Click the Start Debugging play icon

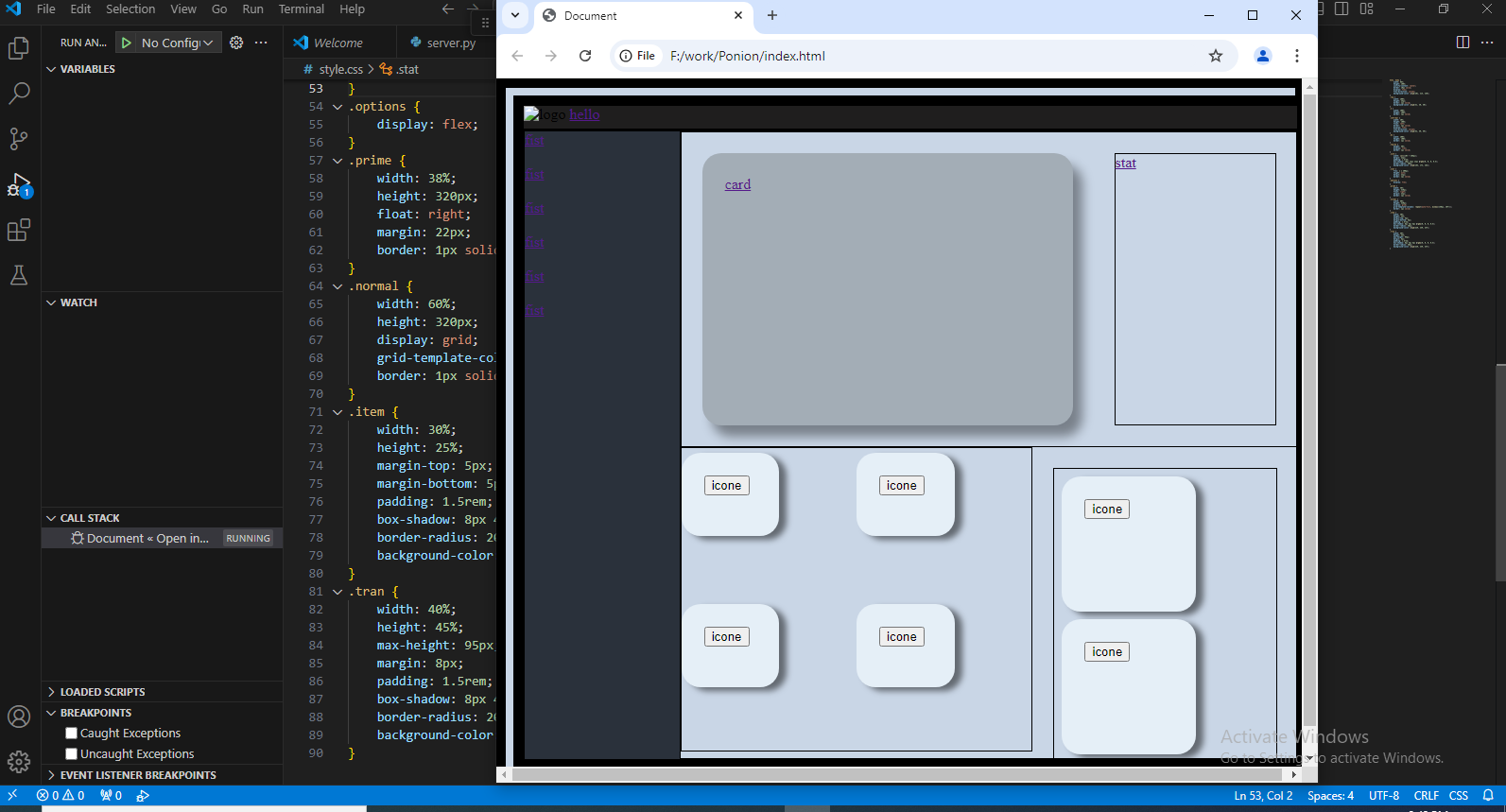pos(126,43)
